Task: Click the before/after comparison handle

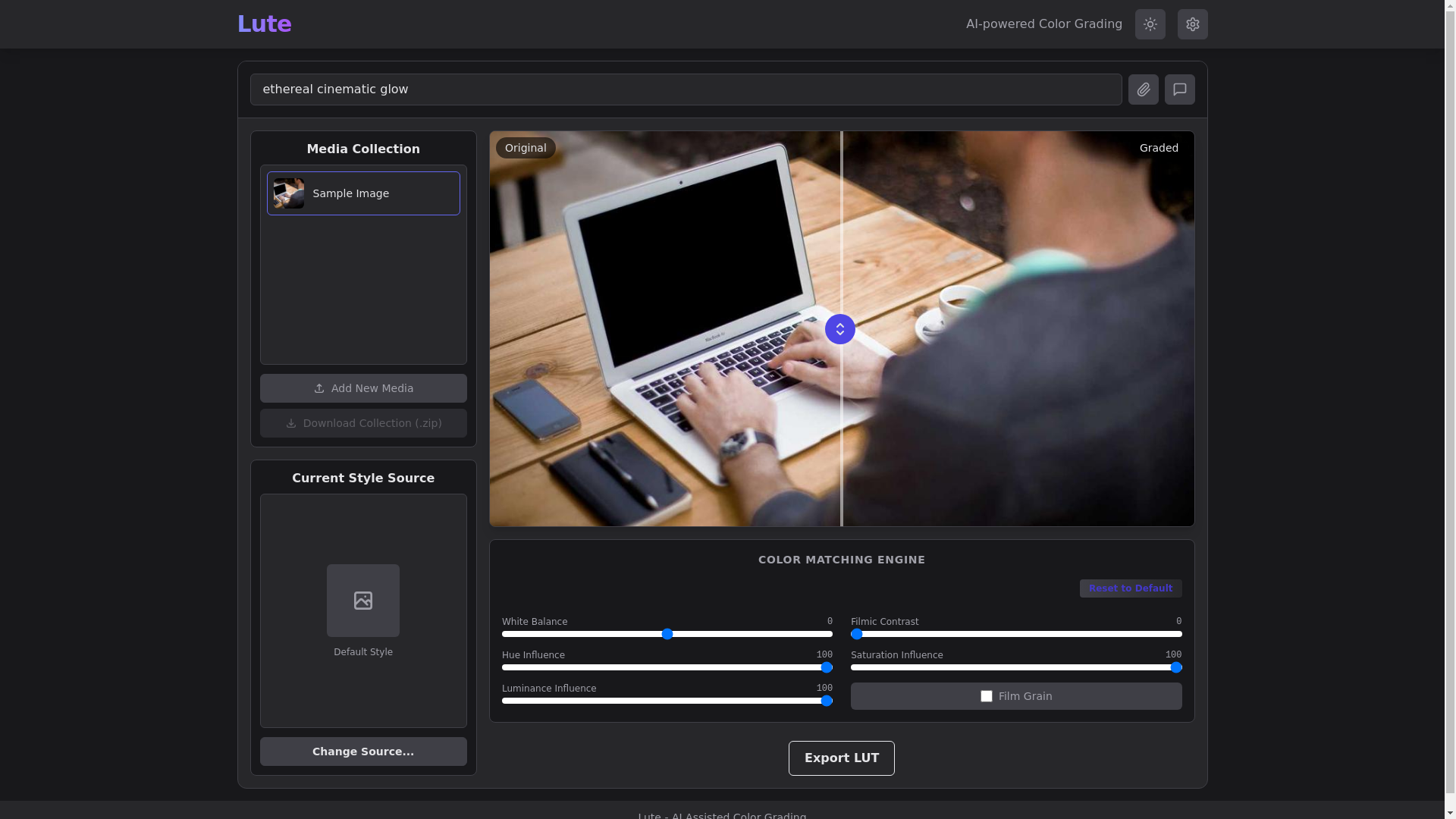Action: [839, 329]
